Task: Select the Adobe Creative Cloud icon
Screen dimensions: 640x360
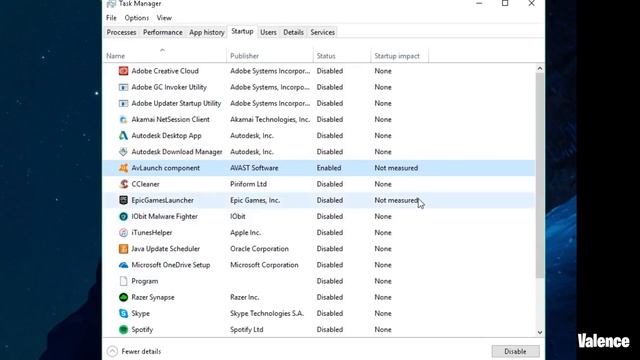Action: pos(123,71)
